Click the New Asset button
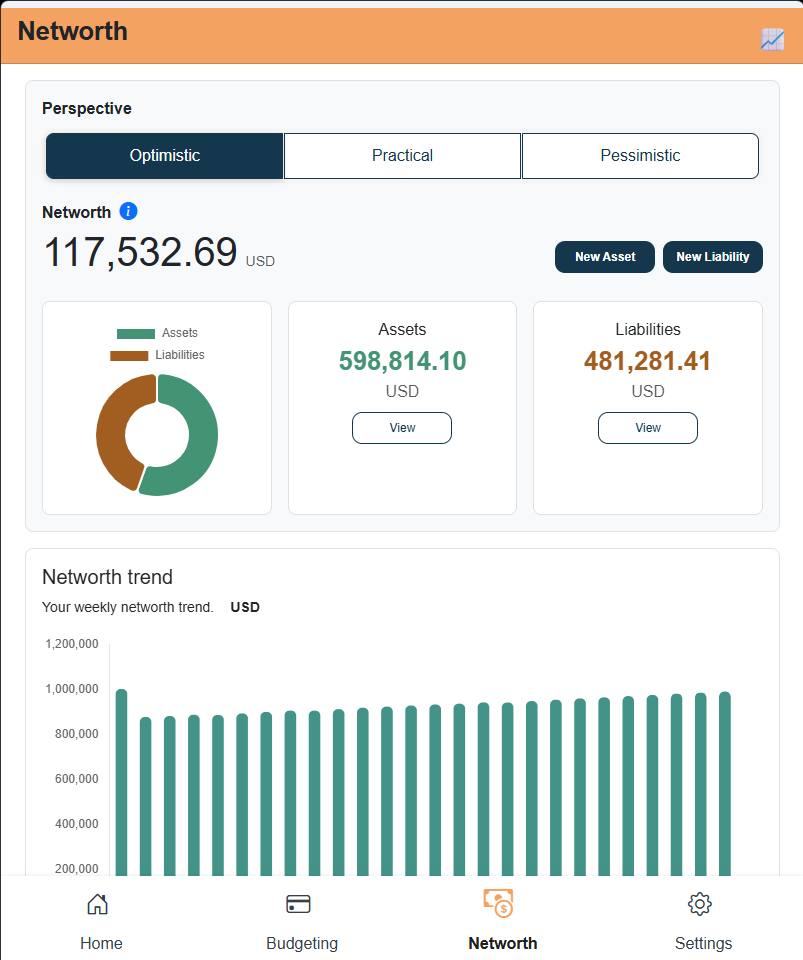 click(605, 257)
